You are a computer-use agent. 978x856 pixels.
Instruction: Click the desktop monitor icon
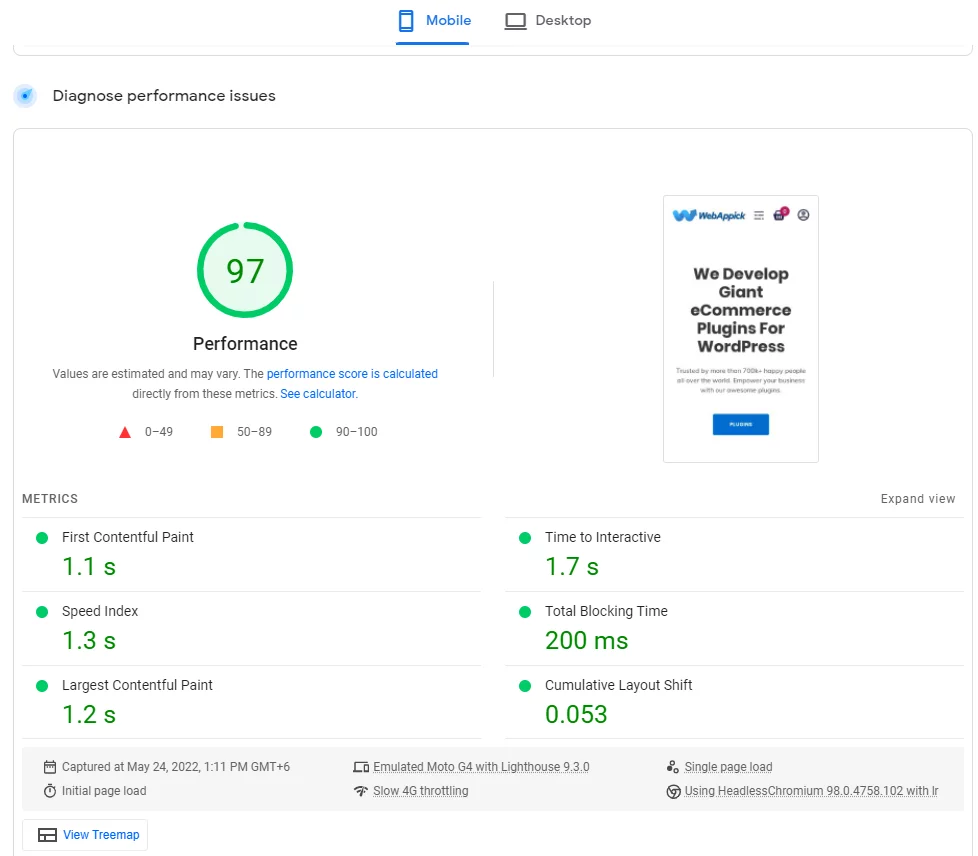[515, 21]
